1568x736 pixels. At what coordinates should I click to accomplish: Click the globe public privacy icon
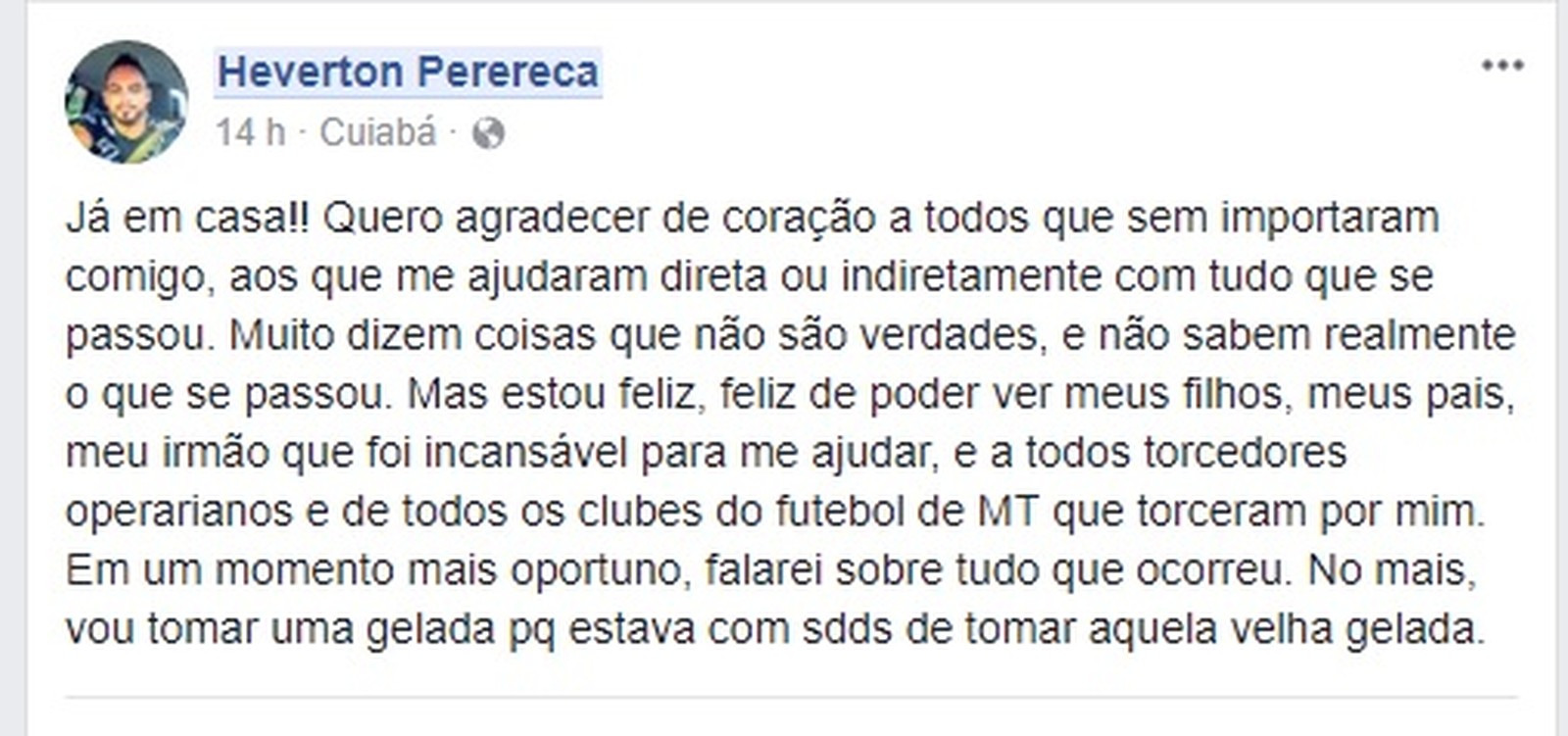(x=488, y=132)
